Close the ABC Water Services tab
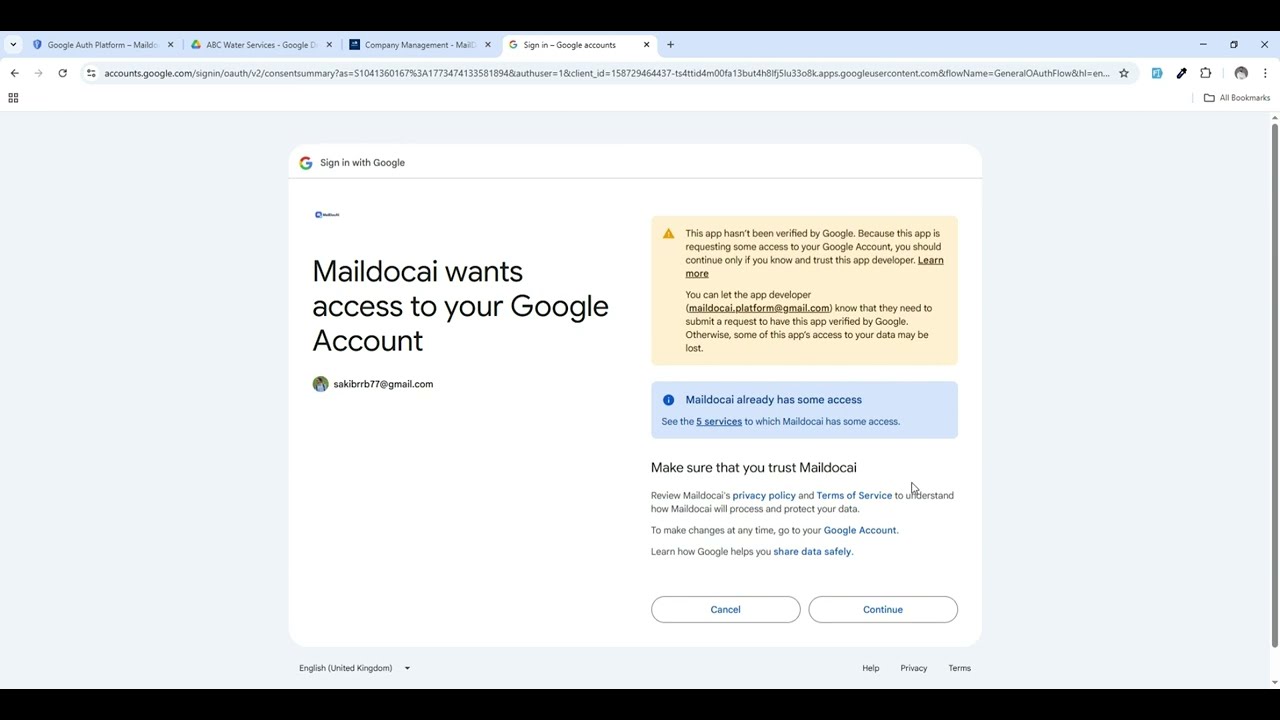 pyautogui.click(x=329, y=45)
